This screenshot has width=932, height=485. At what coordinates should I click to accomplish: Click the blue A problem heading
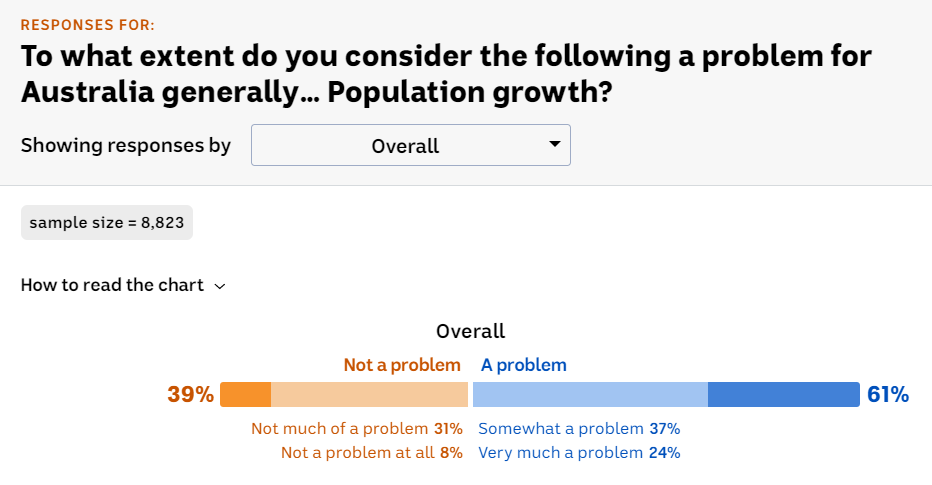point(523,365)
